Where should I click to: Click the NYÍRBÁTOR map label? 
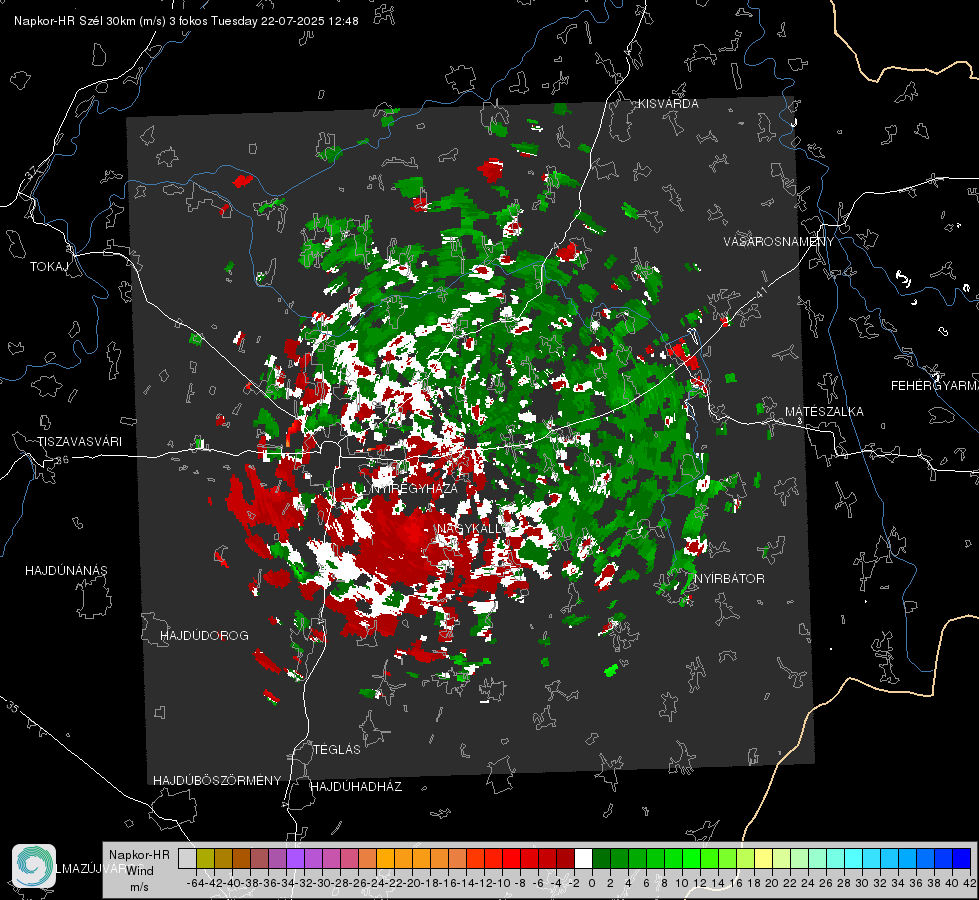[x=729, y=579]
